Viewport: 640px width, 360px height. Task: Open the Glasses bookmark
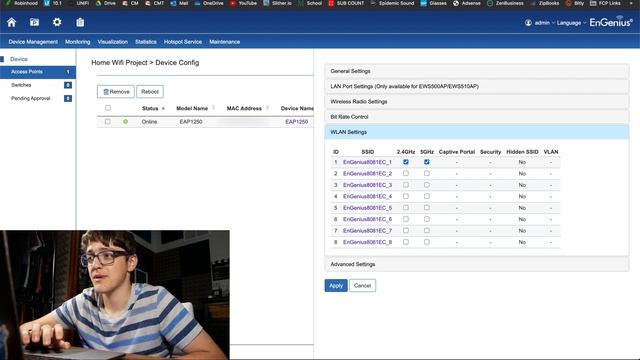(x=433, y=3)
